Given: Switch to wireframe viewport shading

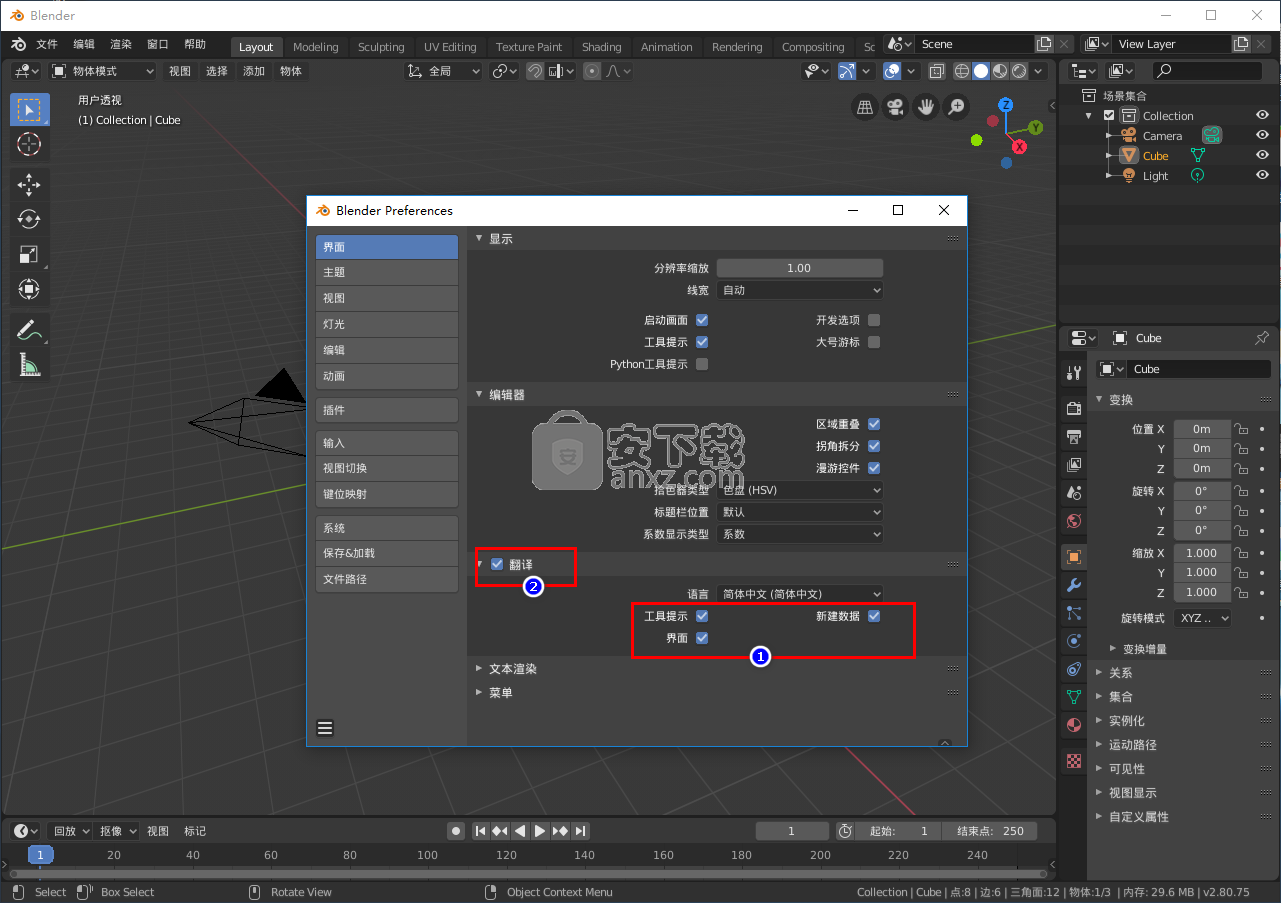Looking at the screenshot, I should click(962, 71).
